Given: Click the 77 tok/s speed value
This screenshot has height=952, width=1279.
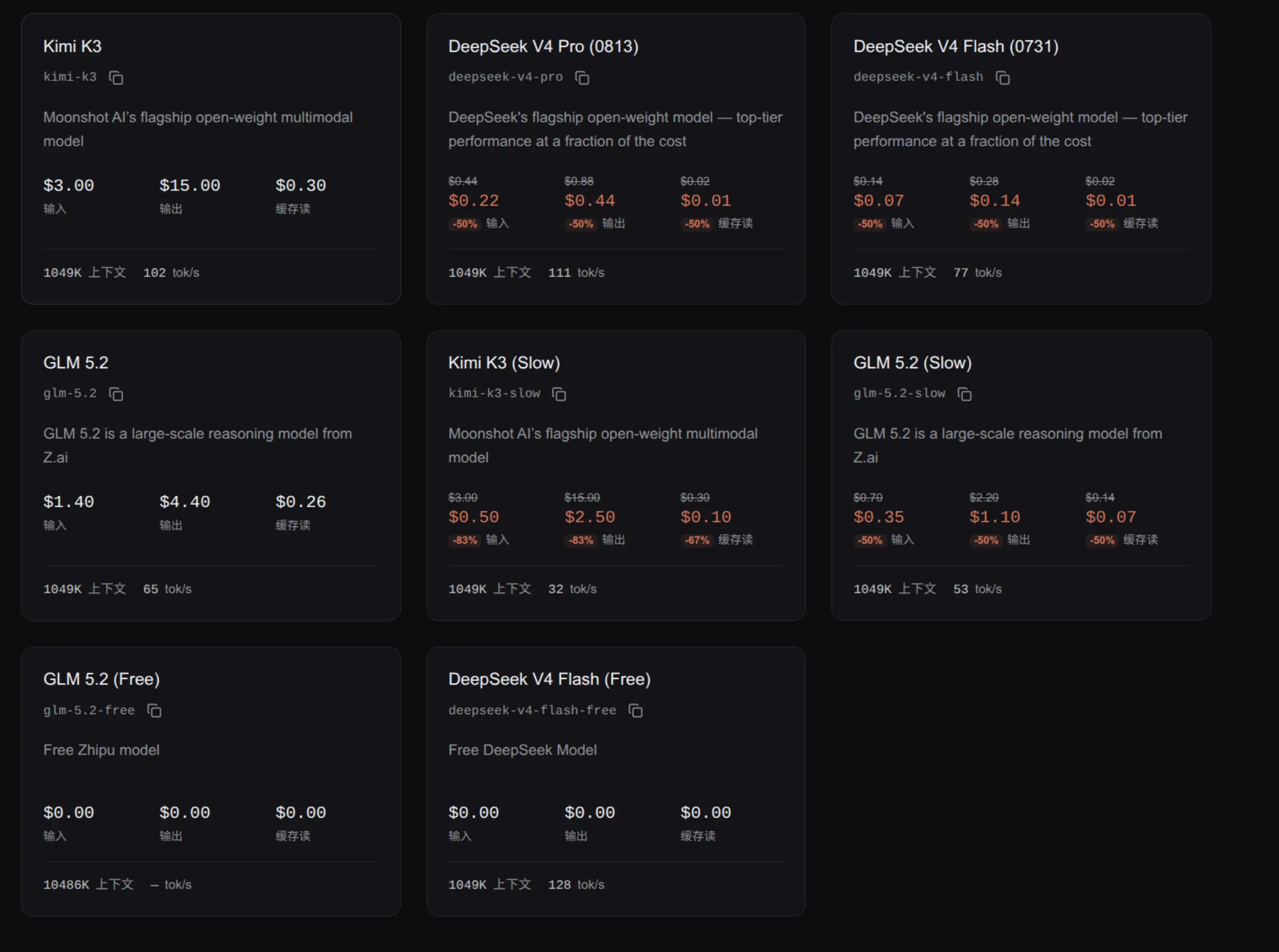Looking at the screenshot, I should 978,273.
